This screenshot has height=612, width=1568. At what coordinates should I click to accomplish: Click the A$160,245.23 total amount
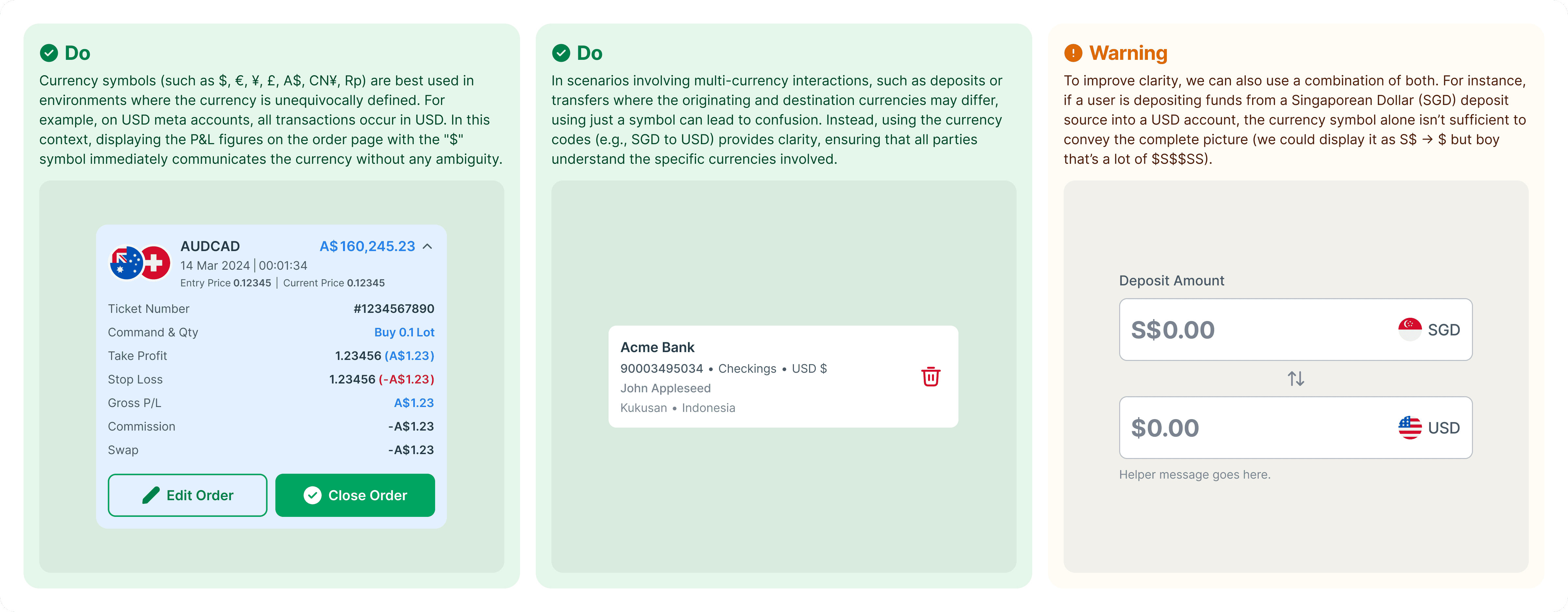[367, 246]
